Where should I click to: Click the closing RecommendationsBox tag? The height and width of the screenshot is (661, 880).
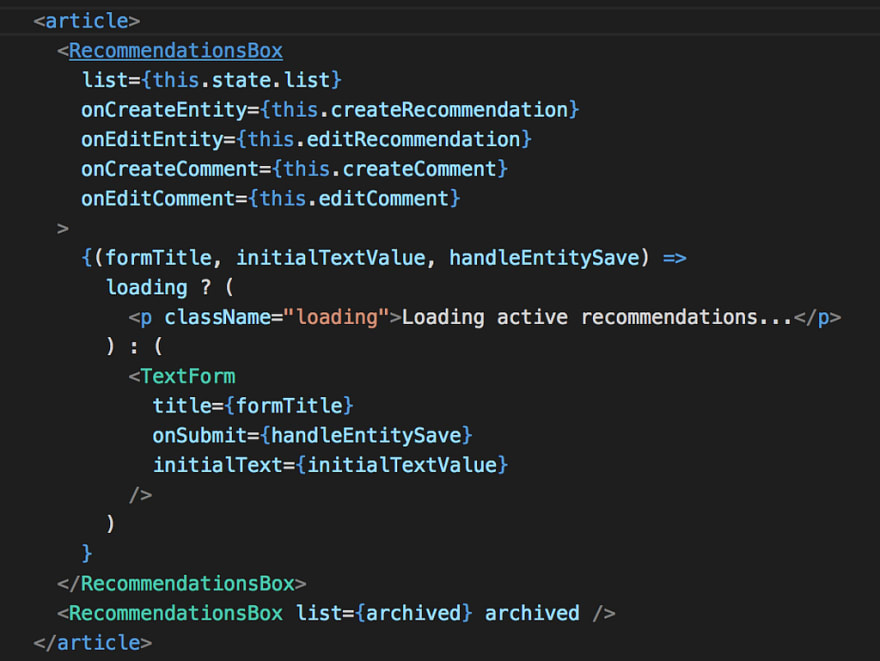click(x=182, y=584)
